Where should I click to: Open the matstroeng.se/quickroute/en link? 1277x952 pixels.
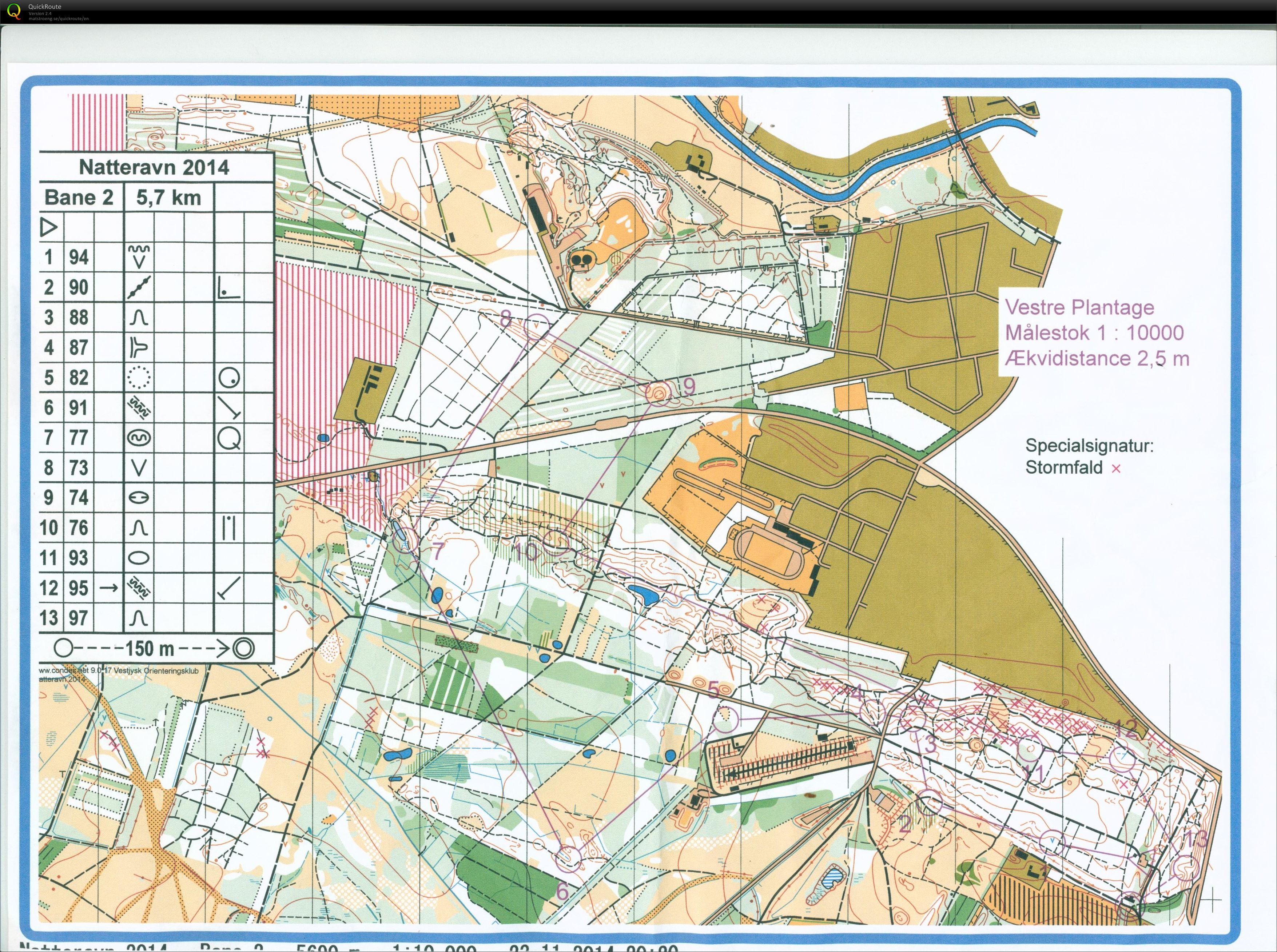point(58,19)
